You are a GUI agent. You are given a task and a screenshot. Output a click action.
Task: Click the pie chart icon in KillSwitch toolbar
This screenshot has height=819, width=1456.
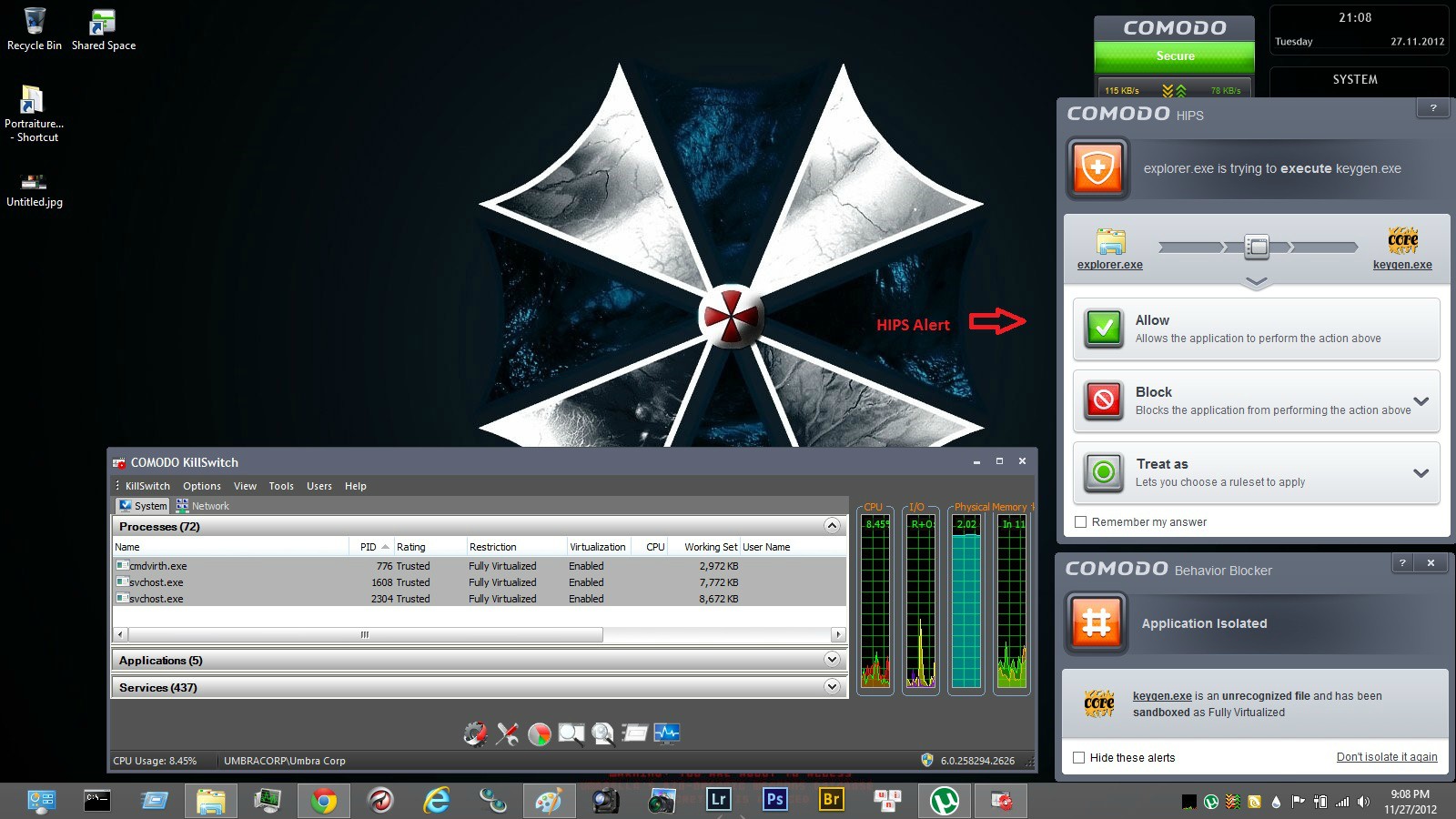(x=540, y=733)
